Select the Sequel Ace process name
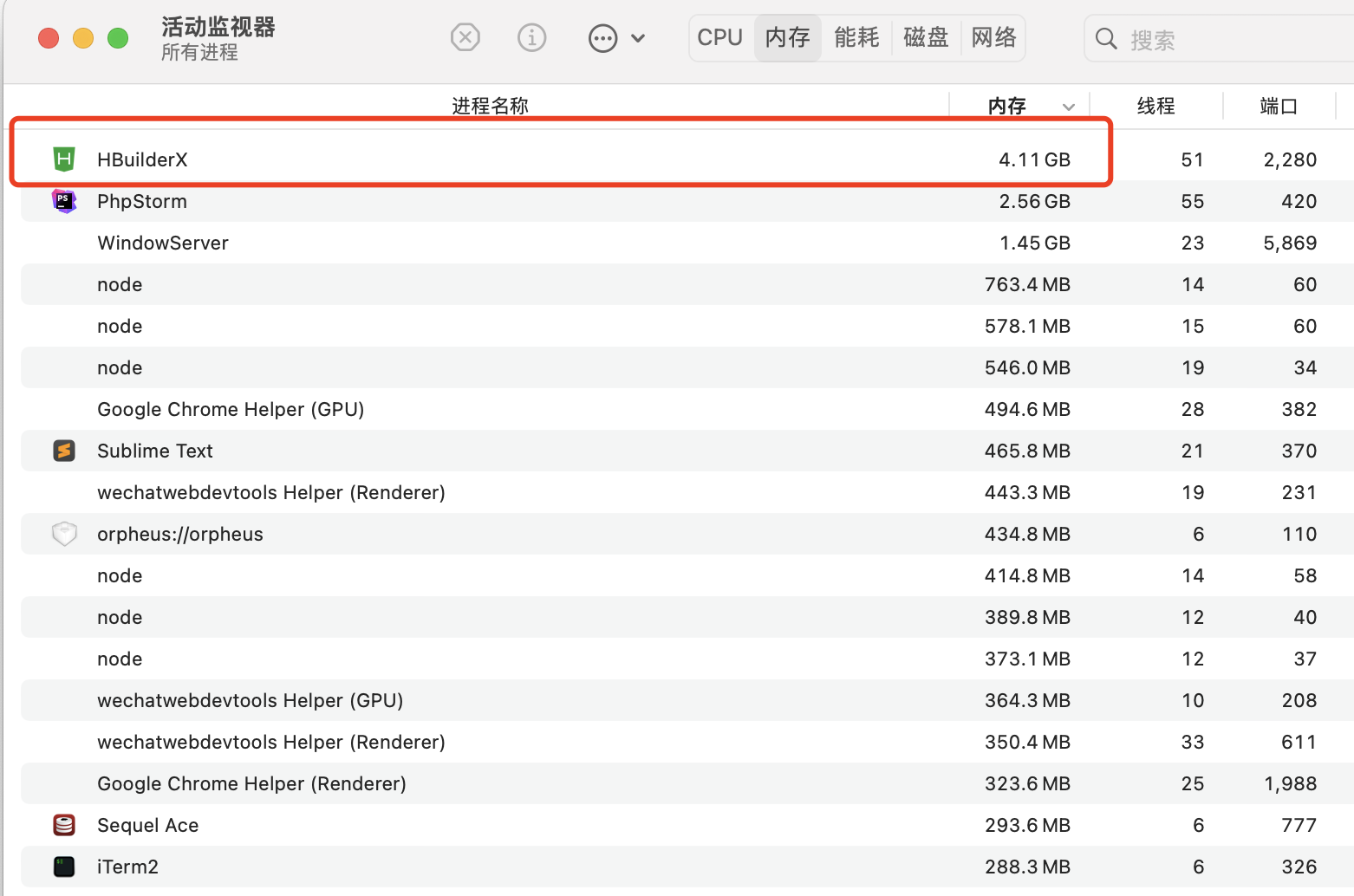 tap(148, 825)
